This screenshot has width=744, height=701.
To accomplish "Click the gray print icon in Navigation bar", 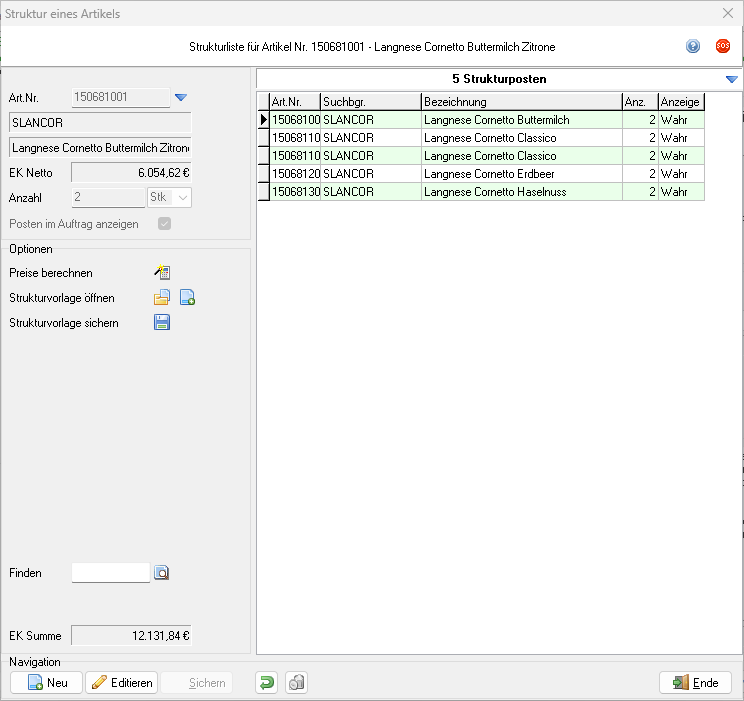I will click(x=295, y=683).
